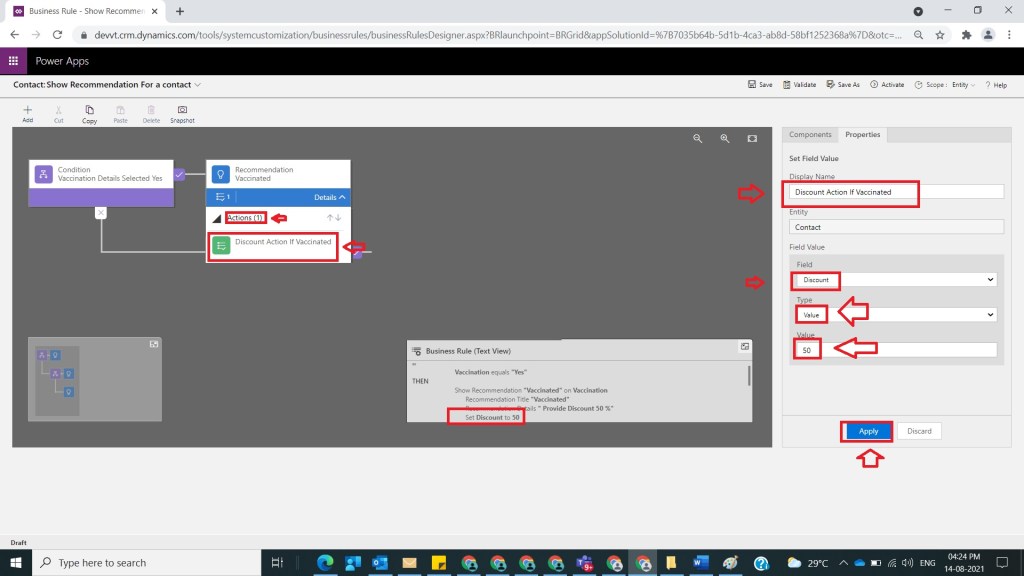Click the zoom in magnifier on canvas
The height and width of the screenshot is (576, 1024).
tap(725, 139)
